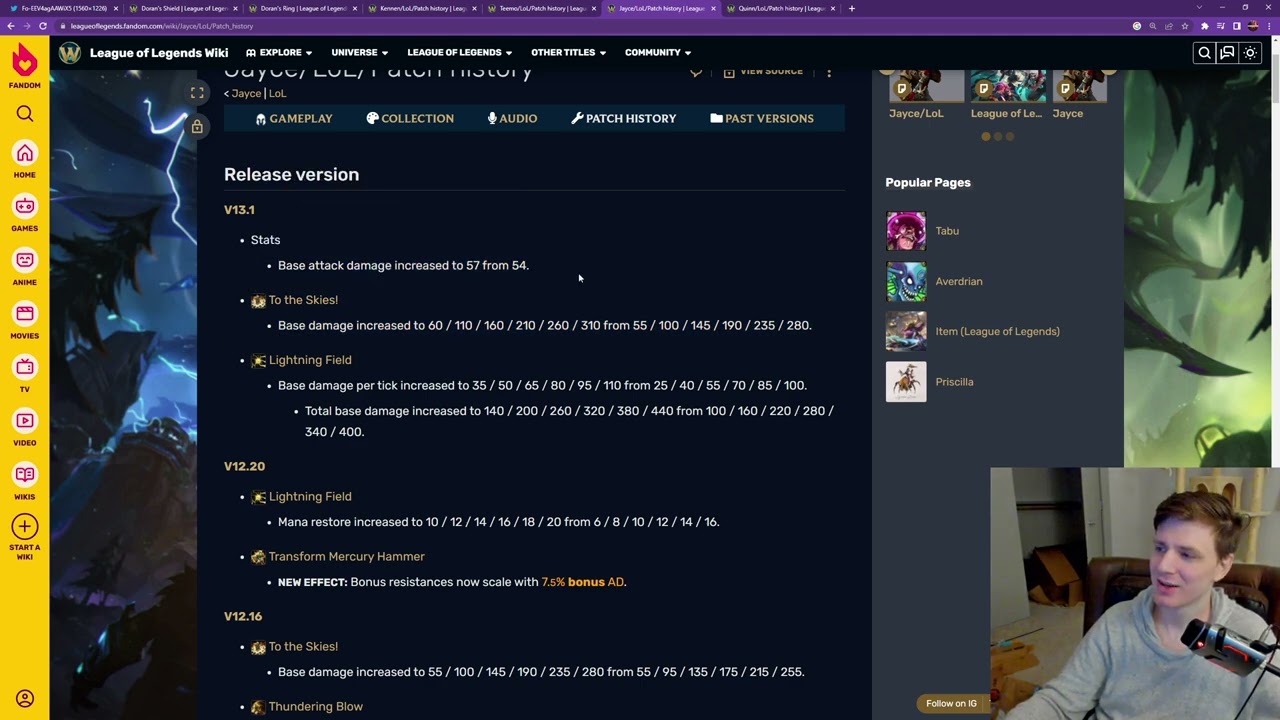Click the 7.5% bonus AD link
The width and height of the screenshot is (1280, 720).
click(582, 582)
